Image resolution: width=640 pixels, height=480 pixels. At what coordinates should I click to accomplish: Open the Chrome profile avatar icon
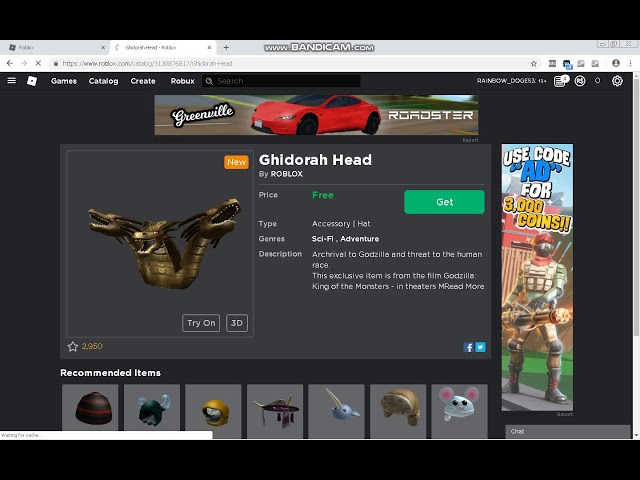(616, 63)
